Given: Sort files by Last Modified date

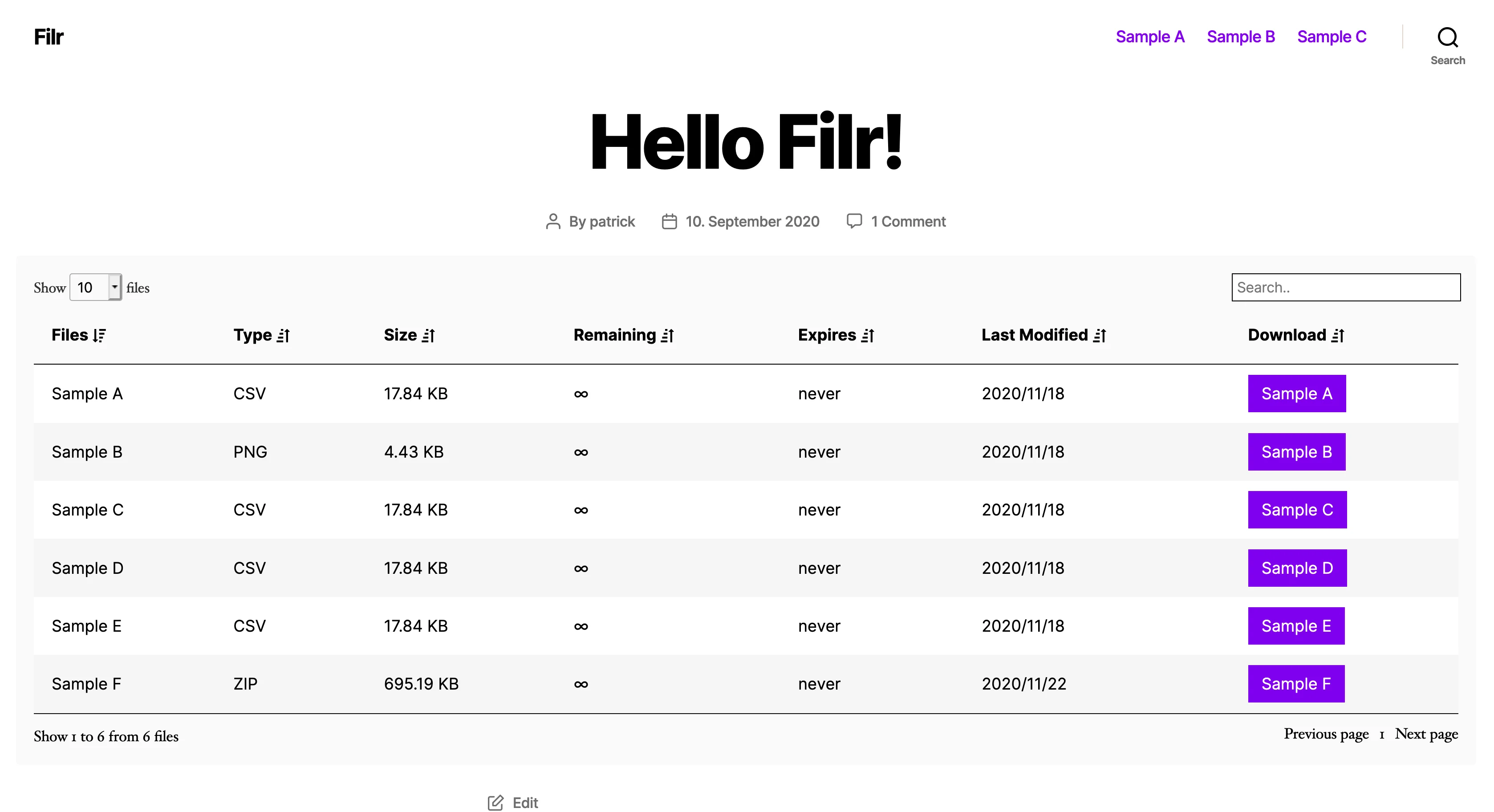Looking at the screenshot, I should click(1100, 335).
